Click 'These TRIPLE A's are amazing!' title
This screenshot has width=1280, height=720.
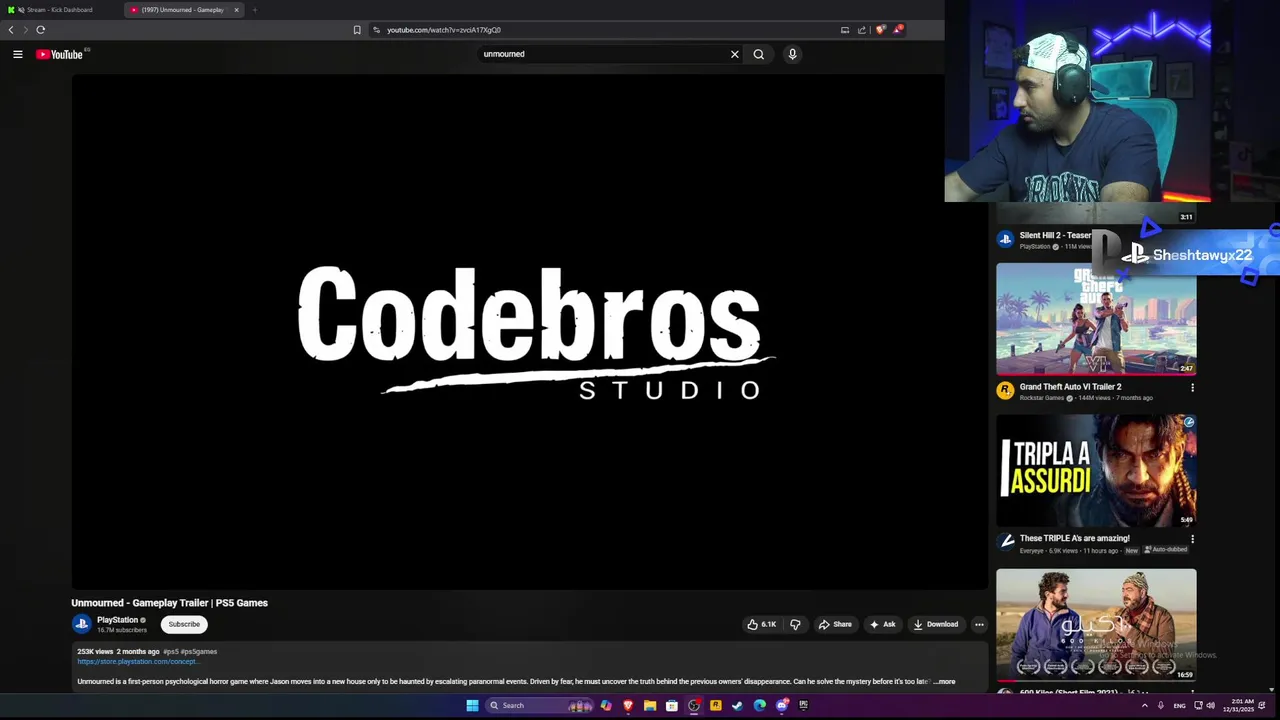(x=1074, y=539)
